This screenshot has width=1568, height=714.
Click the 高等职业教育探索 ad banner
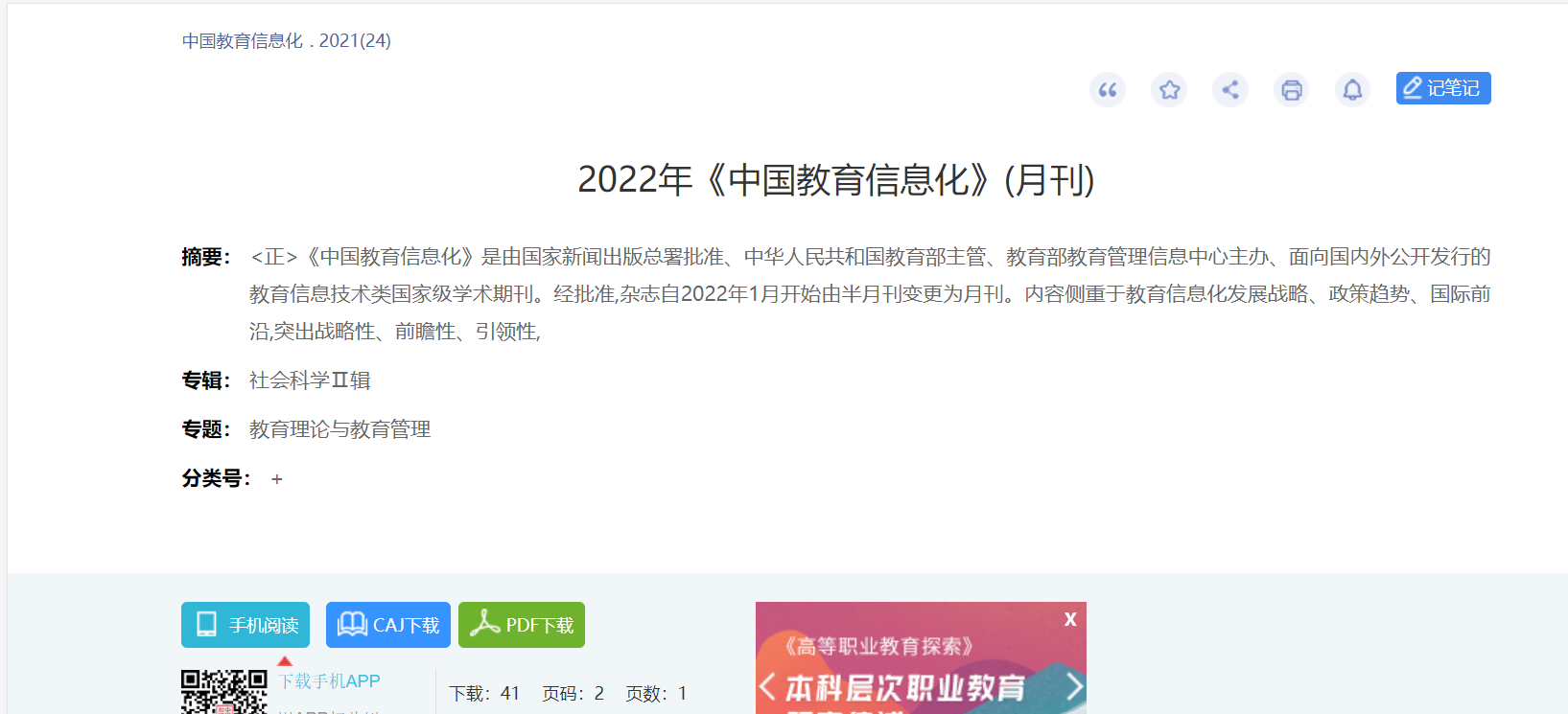point(921,658)
